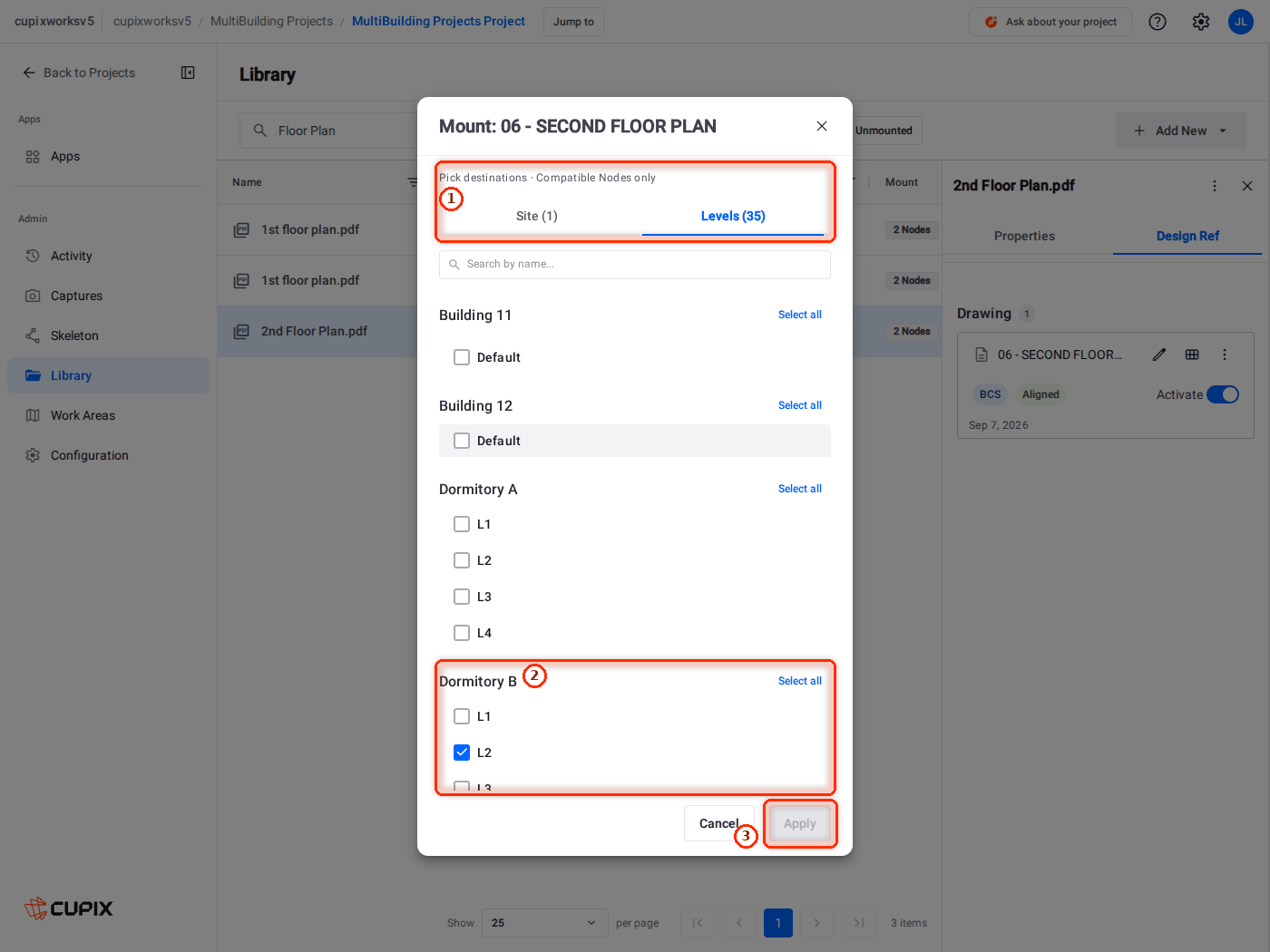Open drawing card three-dot menu
The image size is (1270, 952).
1225,355
